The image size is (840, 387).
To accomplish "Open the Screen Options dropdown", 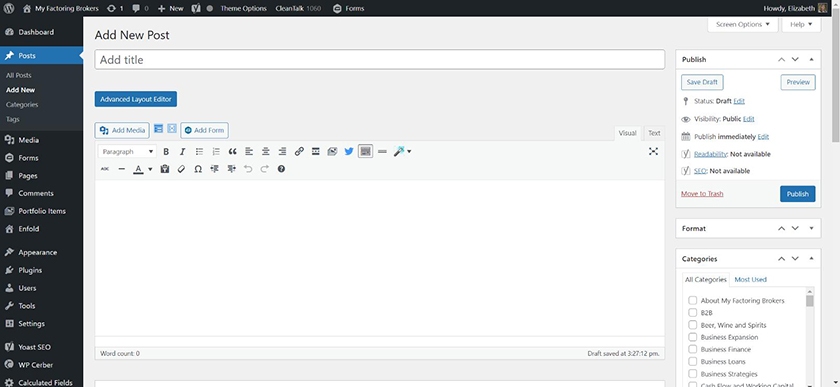I will 742,24.
